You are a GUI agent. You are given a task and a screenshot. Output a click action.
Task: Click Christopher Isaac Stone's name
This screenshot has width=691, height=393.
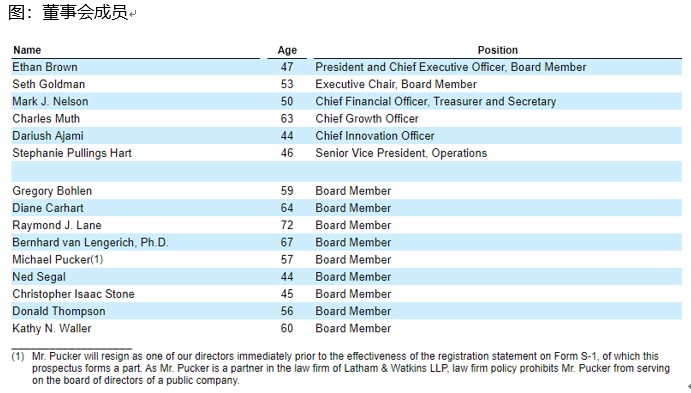[x=73, y=294]
